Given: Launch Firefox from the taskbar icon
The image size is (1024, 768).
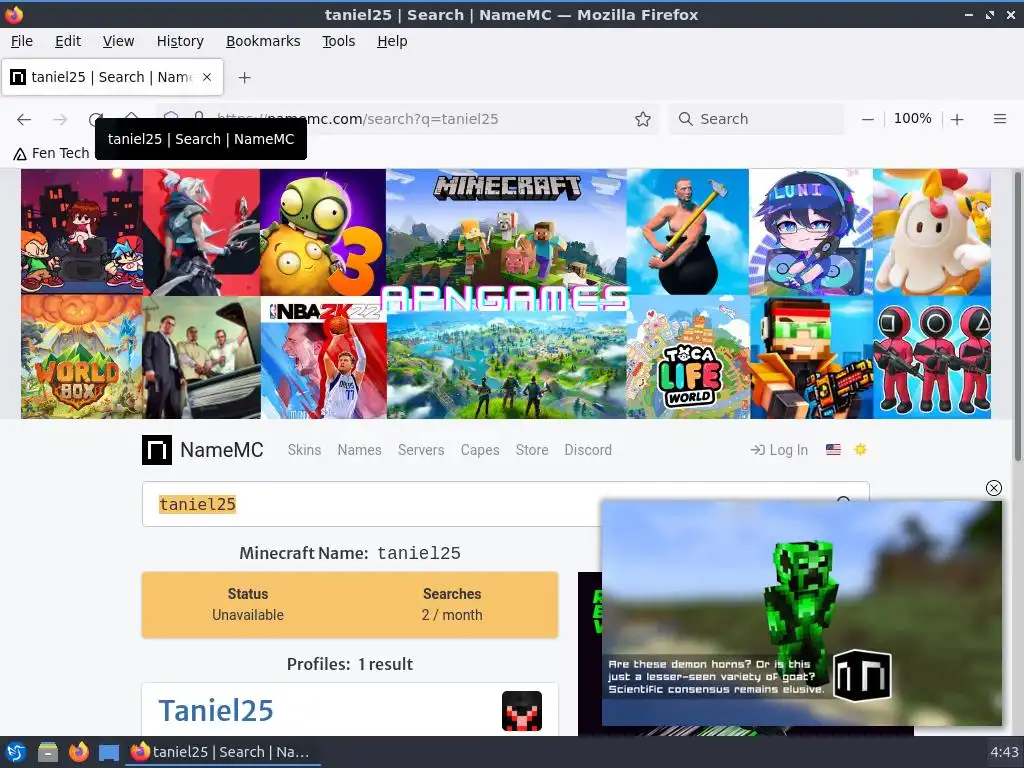Looking at the screenshot, I should (x=78, y=752).
